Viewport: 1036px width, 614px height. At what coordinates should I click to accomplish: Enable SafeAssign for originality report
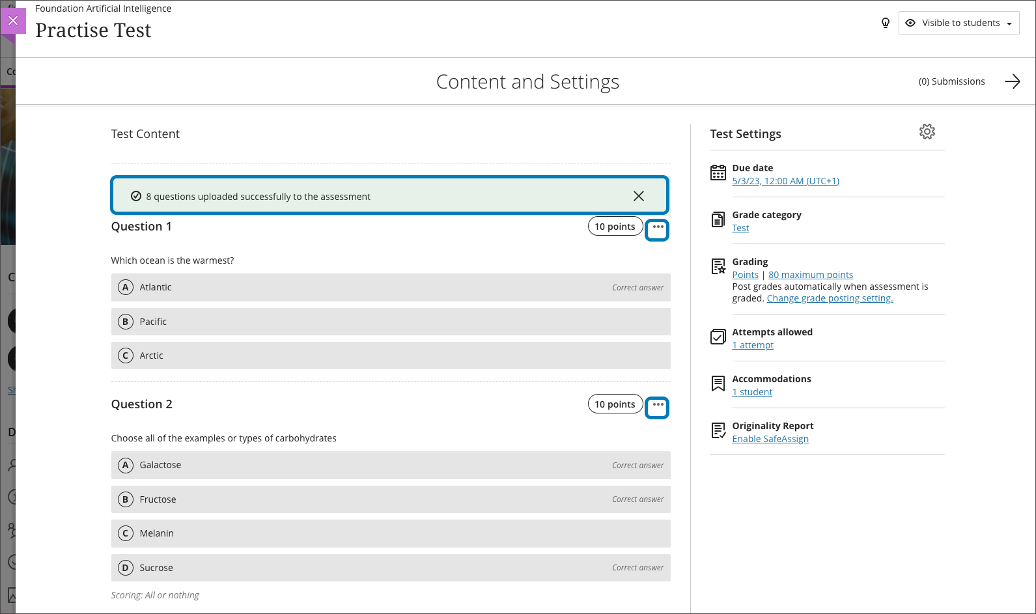(770, 438)
